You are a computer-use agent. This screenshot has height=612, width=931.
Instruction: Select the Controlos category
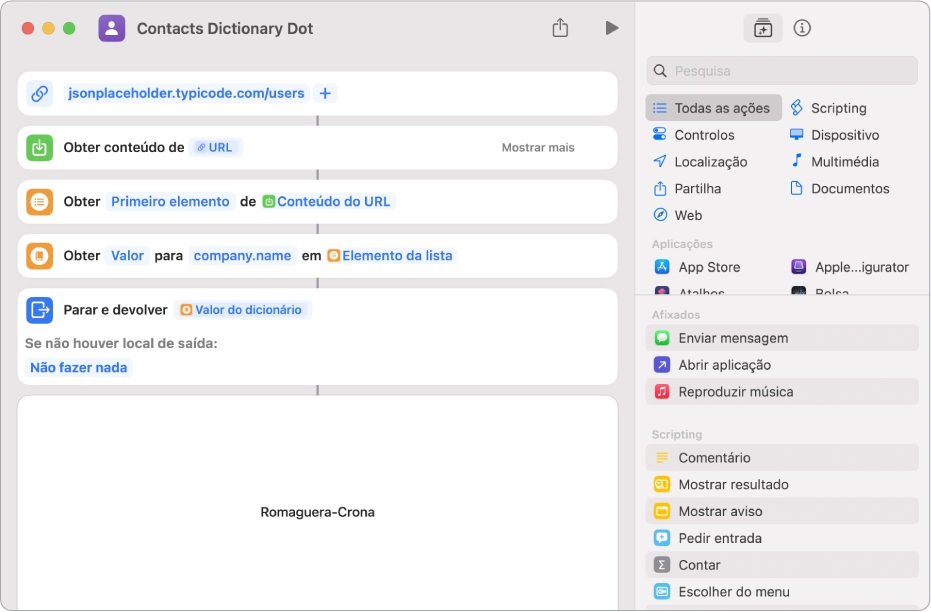click(693, 135)
